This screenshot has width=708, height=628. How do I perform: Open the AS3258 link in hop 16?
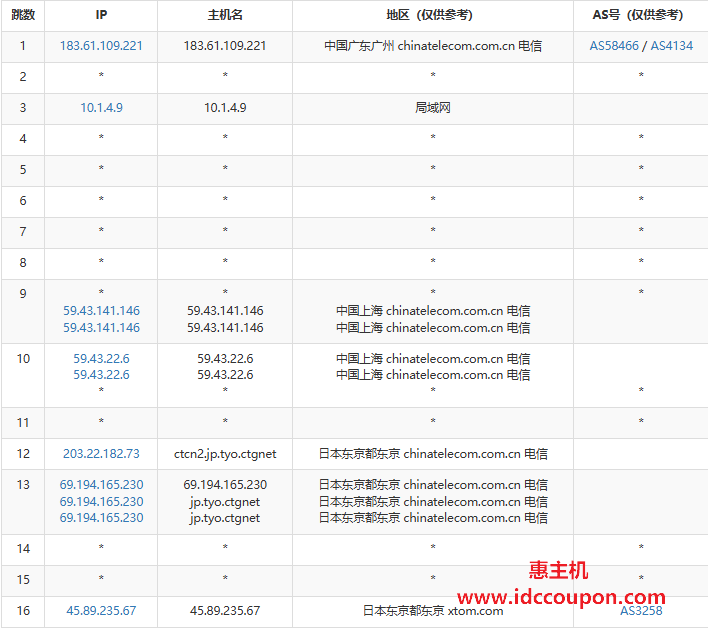(x=641, y=610)
